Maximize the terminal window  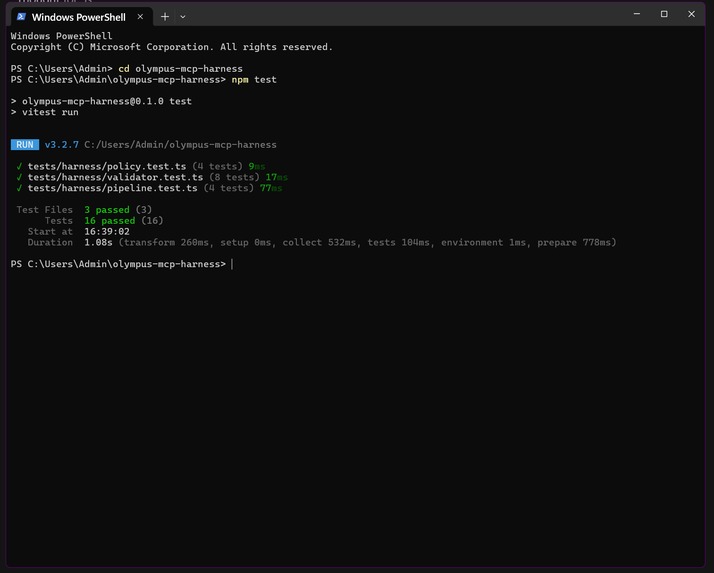664,14
